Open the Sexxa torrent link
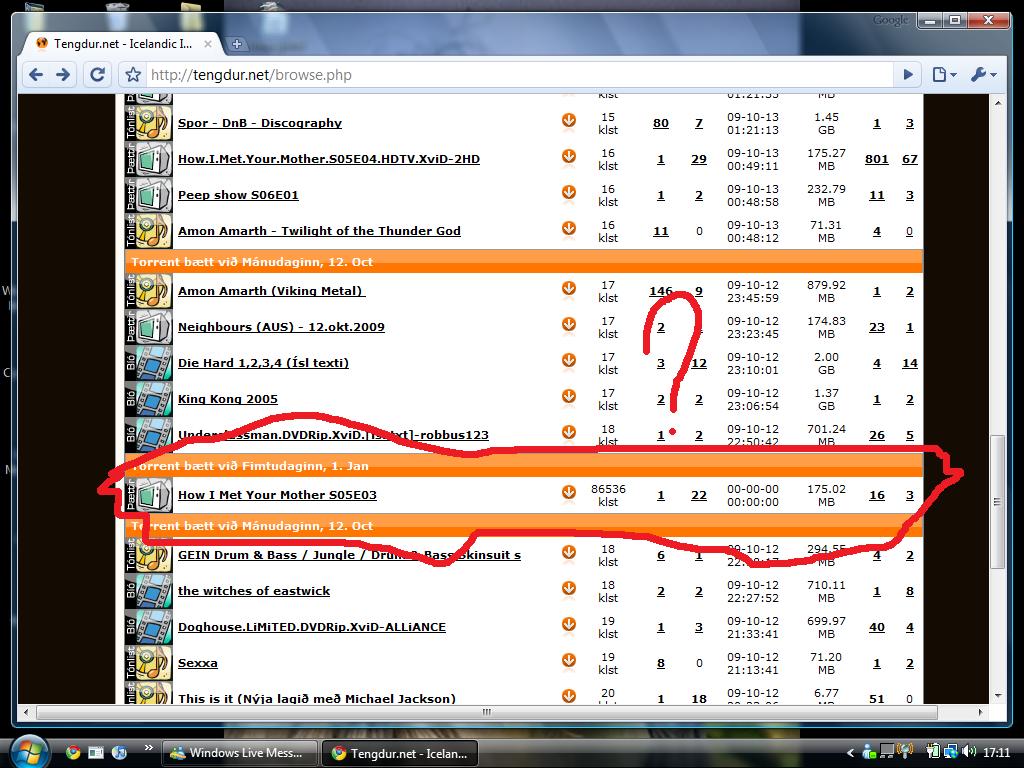This screenshot has height=768, width=1024. click(198, 662)
